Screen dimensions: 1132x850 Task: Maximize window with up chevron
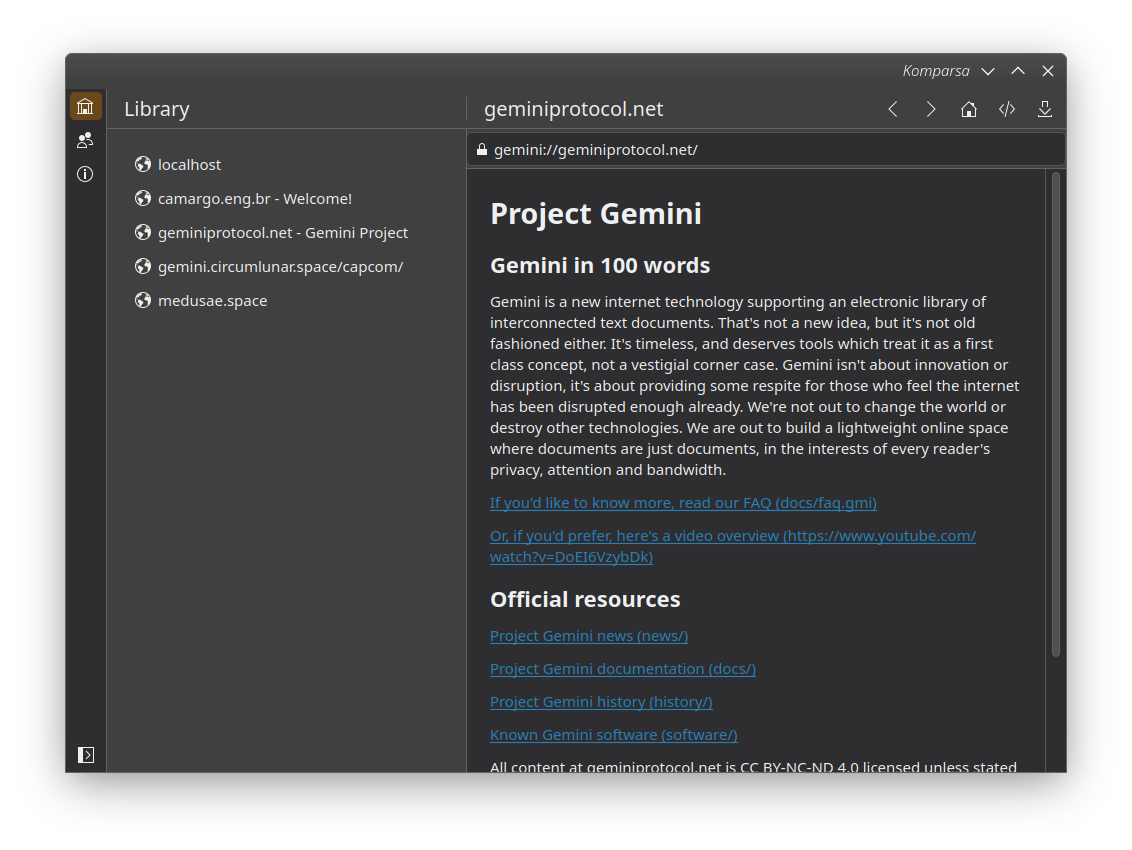pyautogui.click(x=1018, y=71)
